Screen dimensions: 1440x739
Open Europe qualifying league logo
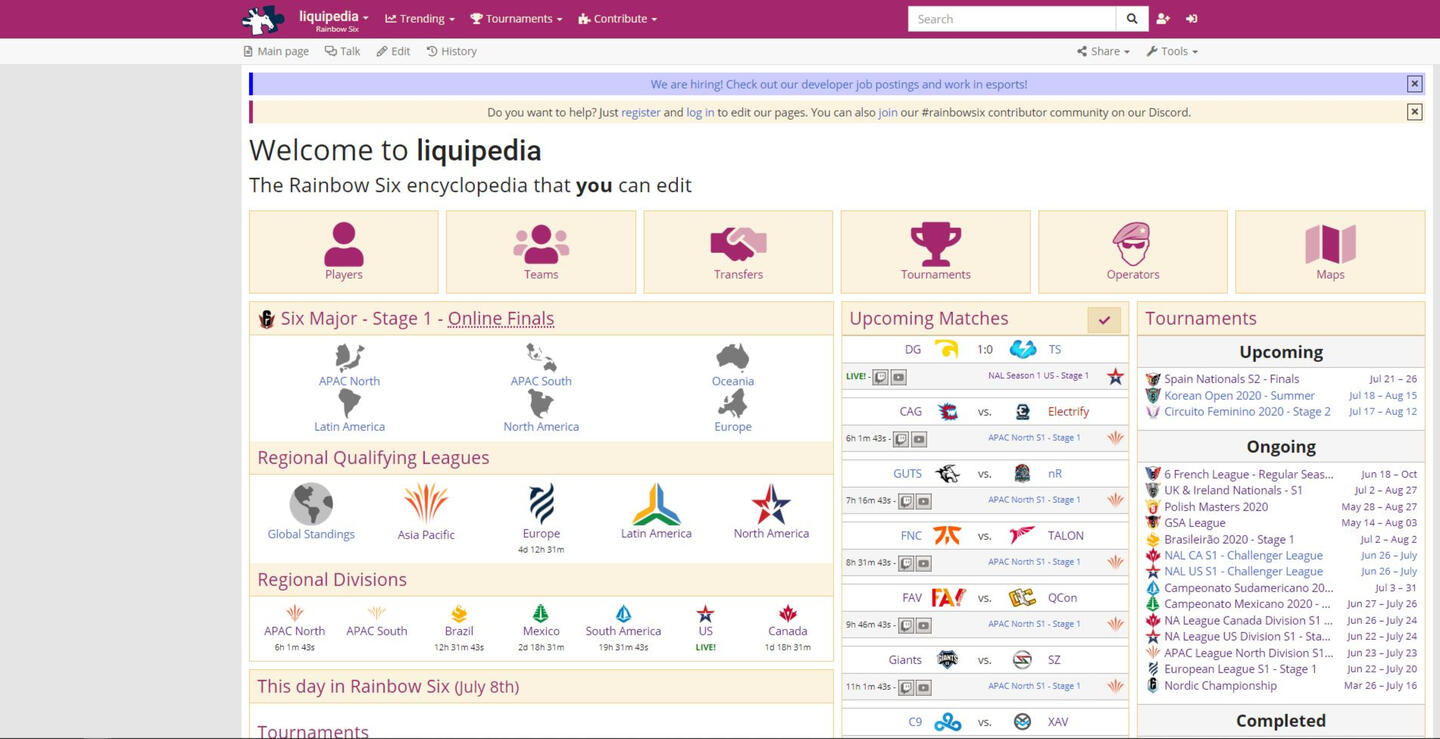point(541,504)
